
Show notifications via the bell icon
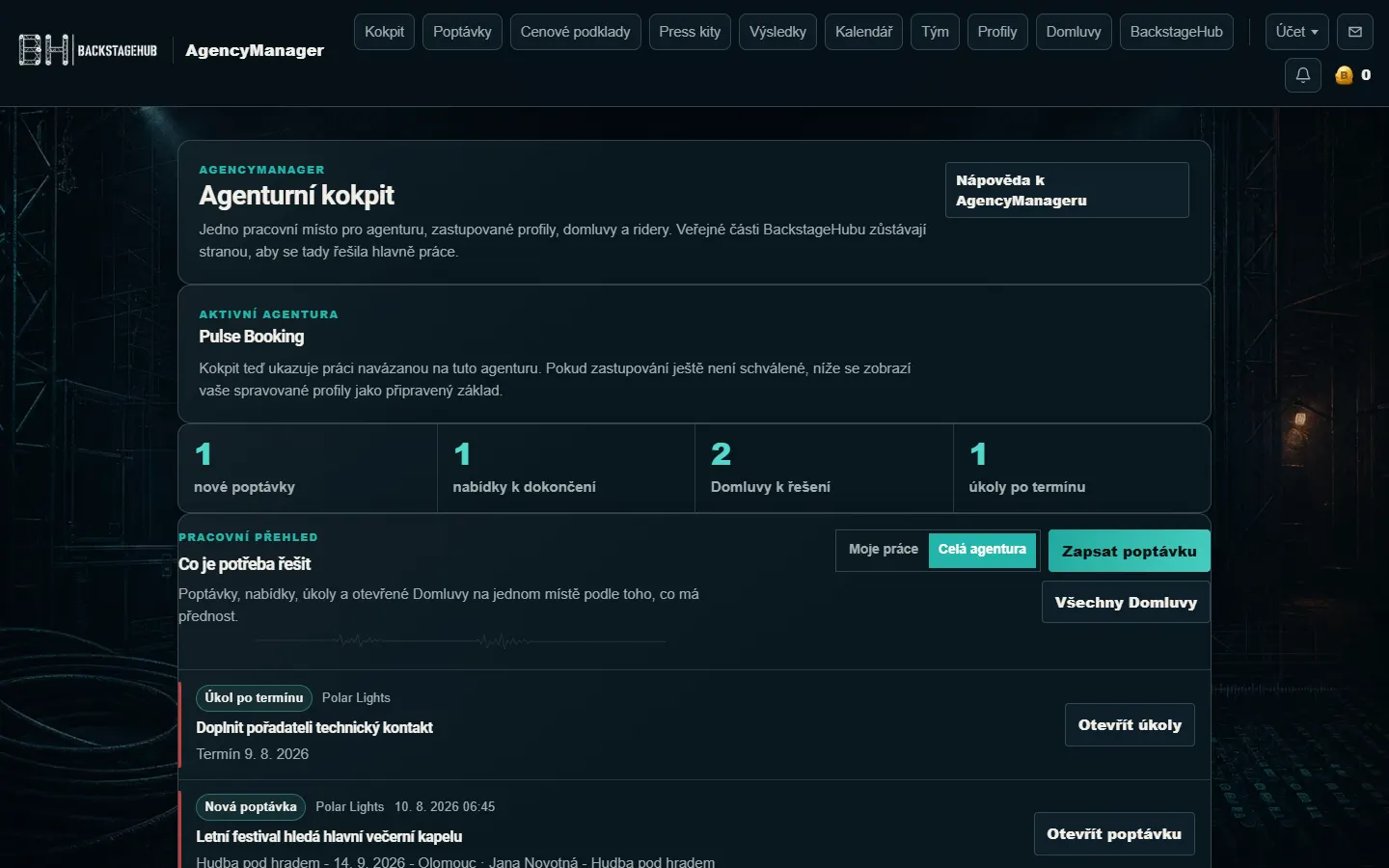pyautogui.click(x=1303, y=75)
